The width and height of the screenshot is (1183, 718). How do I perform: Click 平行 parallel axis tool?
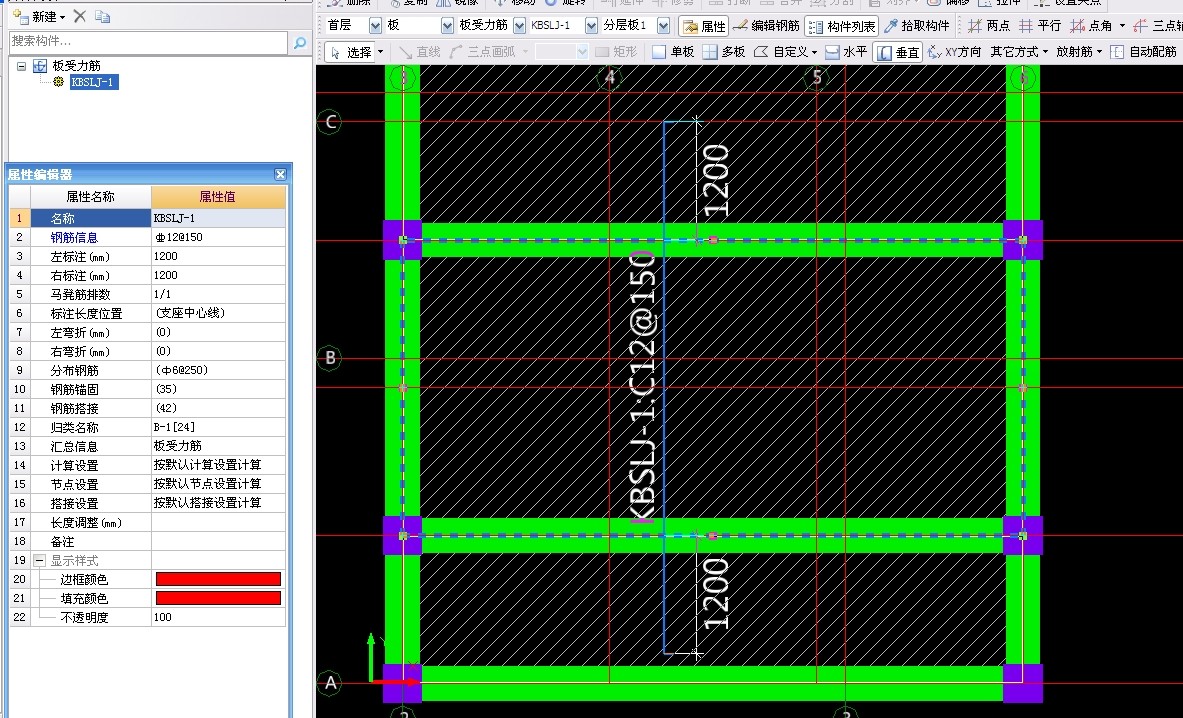[1040, 26]
